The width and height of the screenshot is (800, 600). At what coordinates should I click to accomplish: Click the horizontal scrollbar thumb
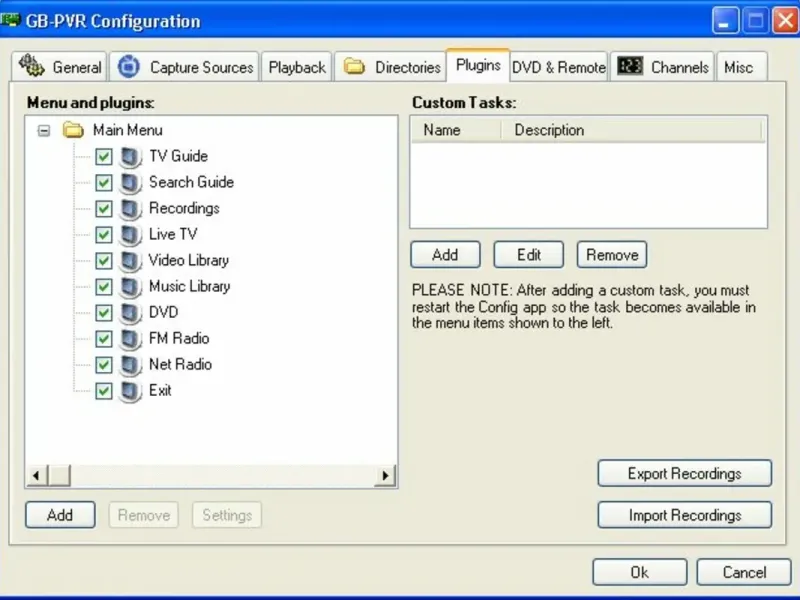pyautogui.click(x=59, y=476)
